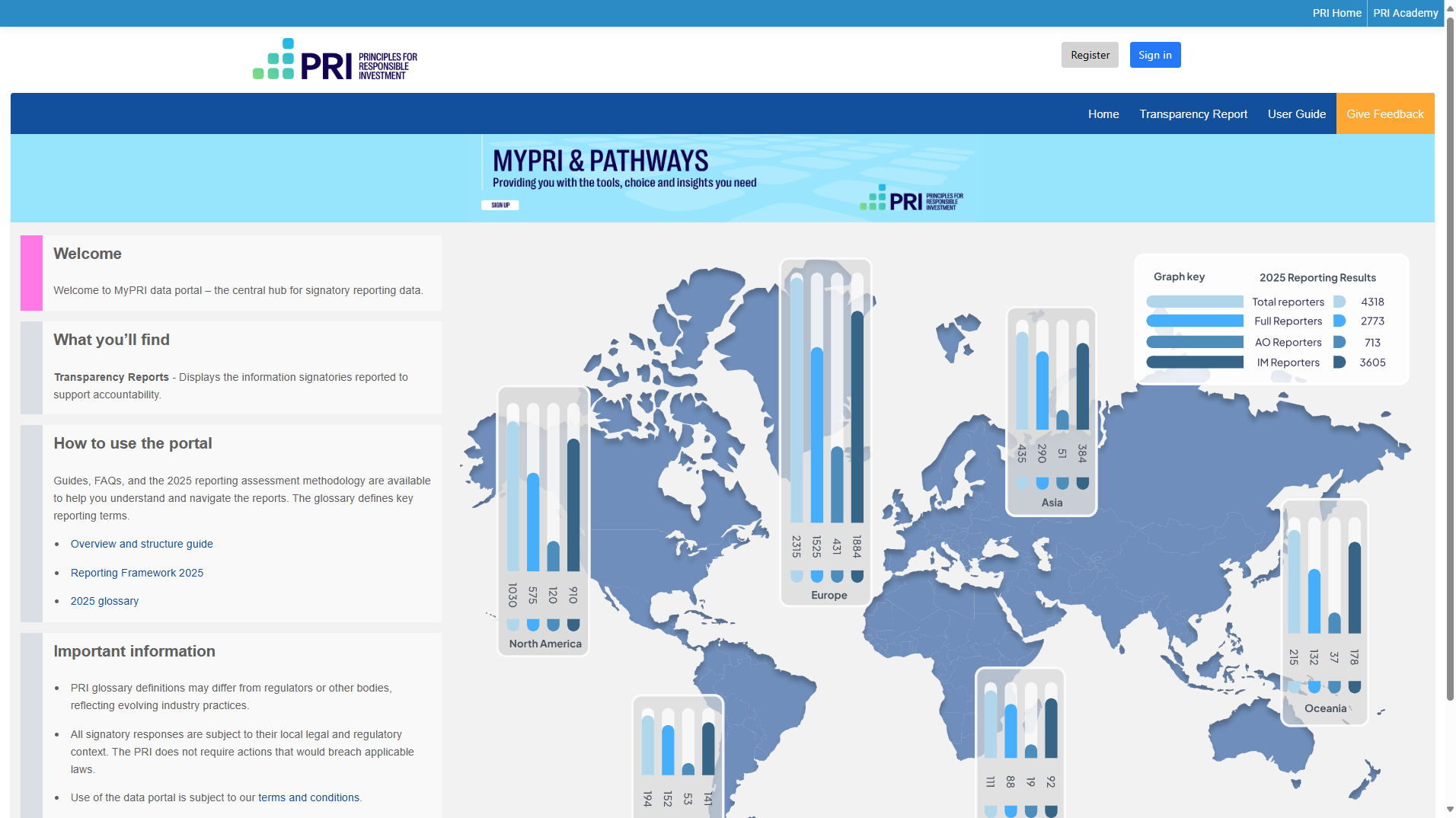
Task: Open the terms and conditions link
Action: pyautogui.click(x=308, y=797)
